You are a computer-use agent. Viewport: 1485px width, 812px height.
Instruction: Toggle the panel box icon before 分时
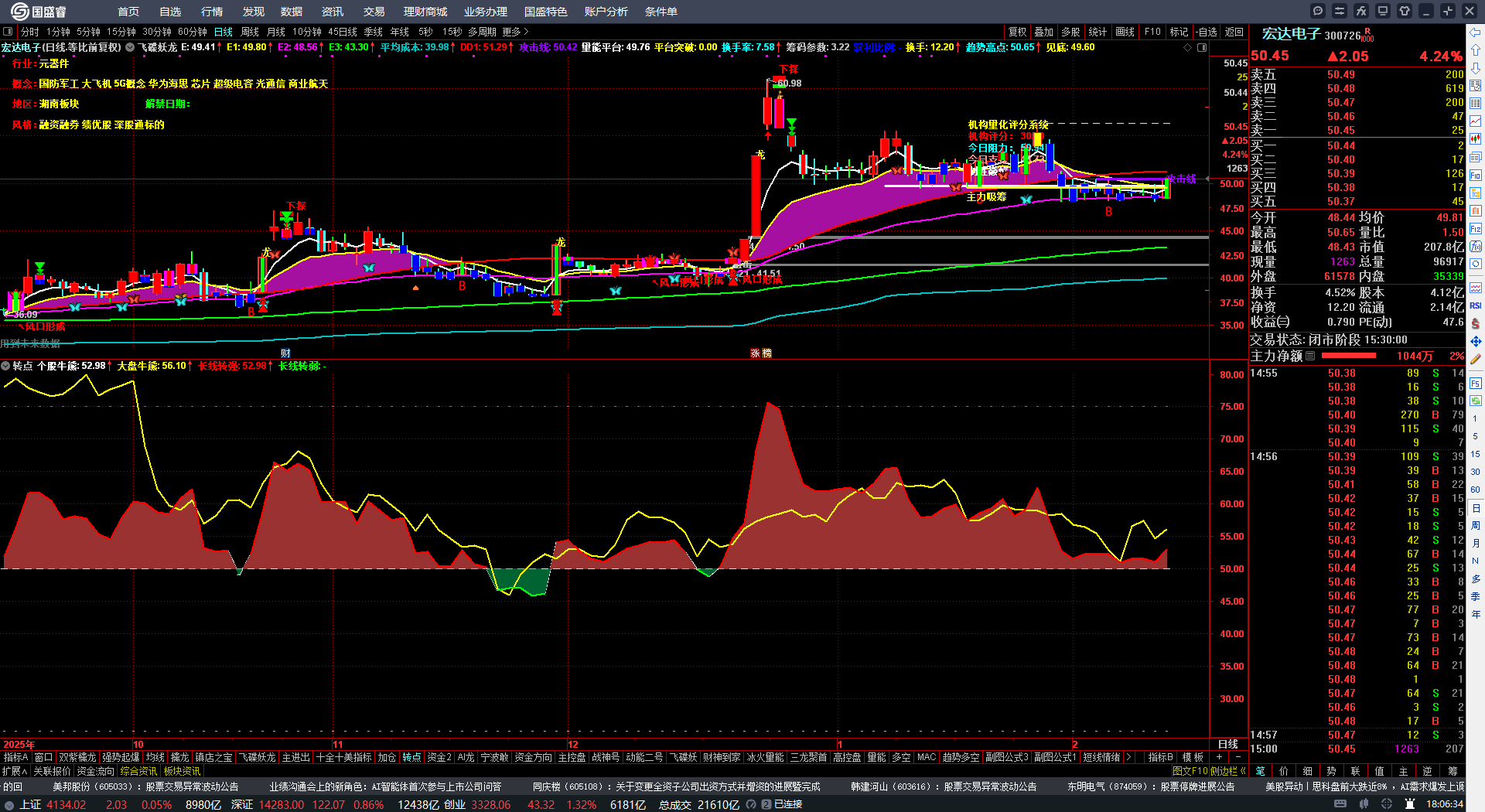click(8, 32)
